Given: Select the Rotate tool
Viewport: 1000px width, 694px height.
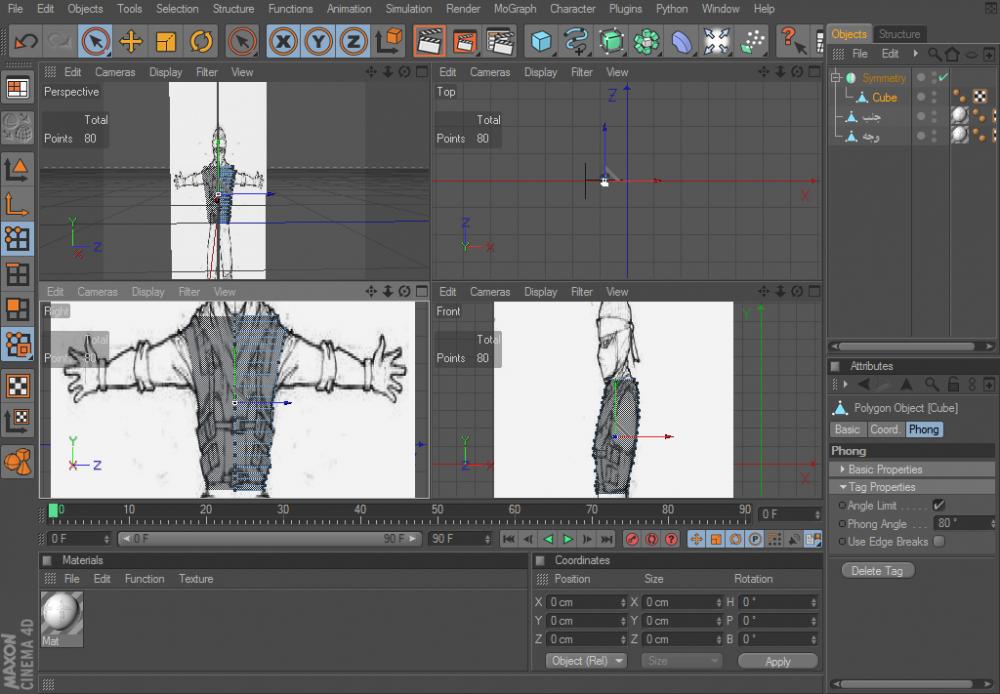Looking at the screenshot, I should tap(201, 41).
